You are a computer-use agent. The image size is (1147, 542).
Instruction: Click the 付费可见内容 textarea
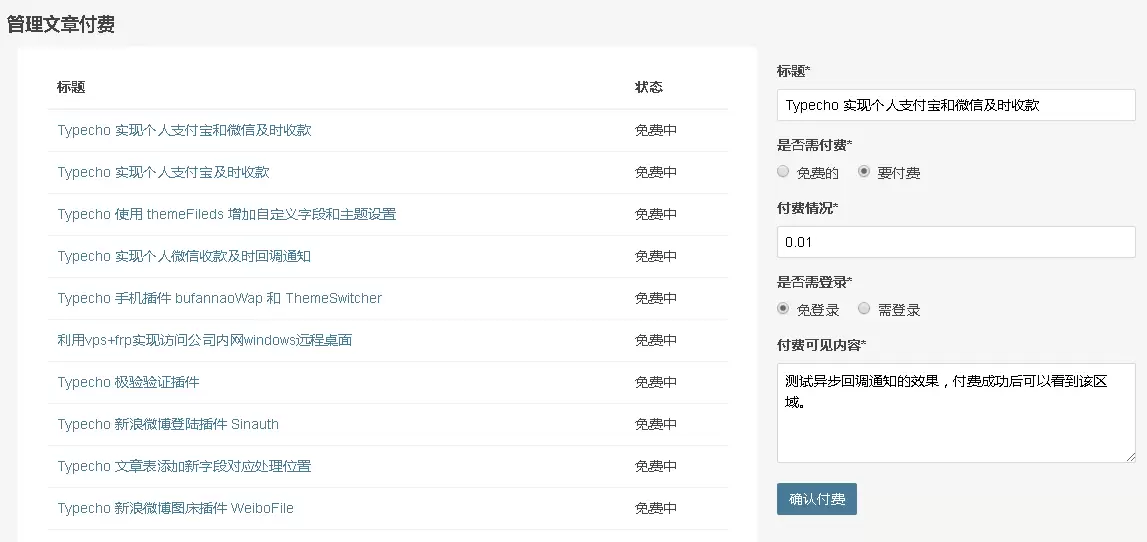coord(956,413)
